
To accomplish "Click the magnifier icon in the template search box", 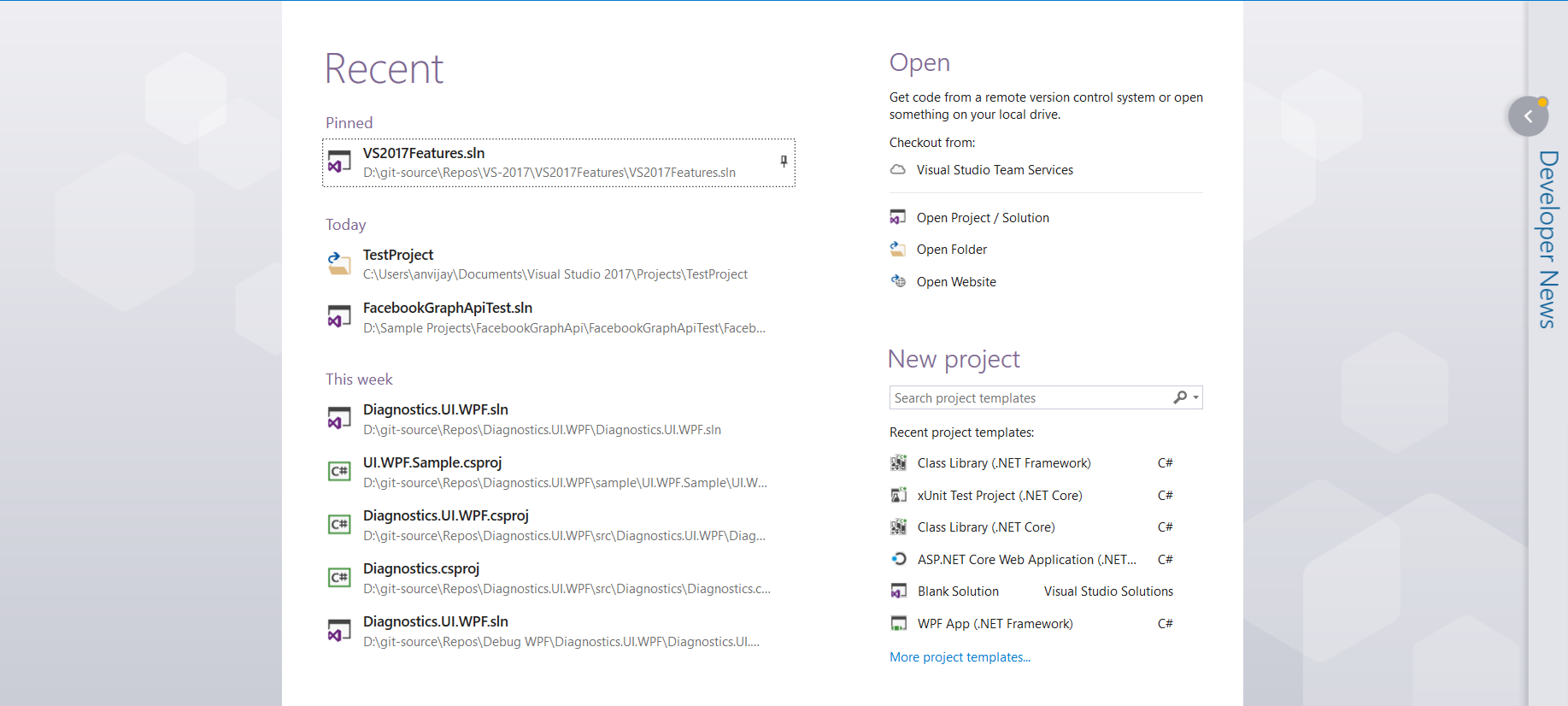I will pyautogui.click(x=1180, y=397).
